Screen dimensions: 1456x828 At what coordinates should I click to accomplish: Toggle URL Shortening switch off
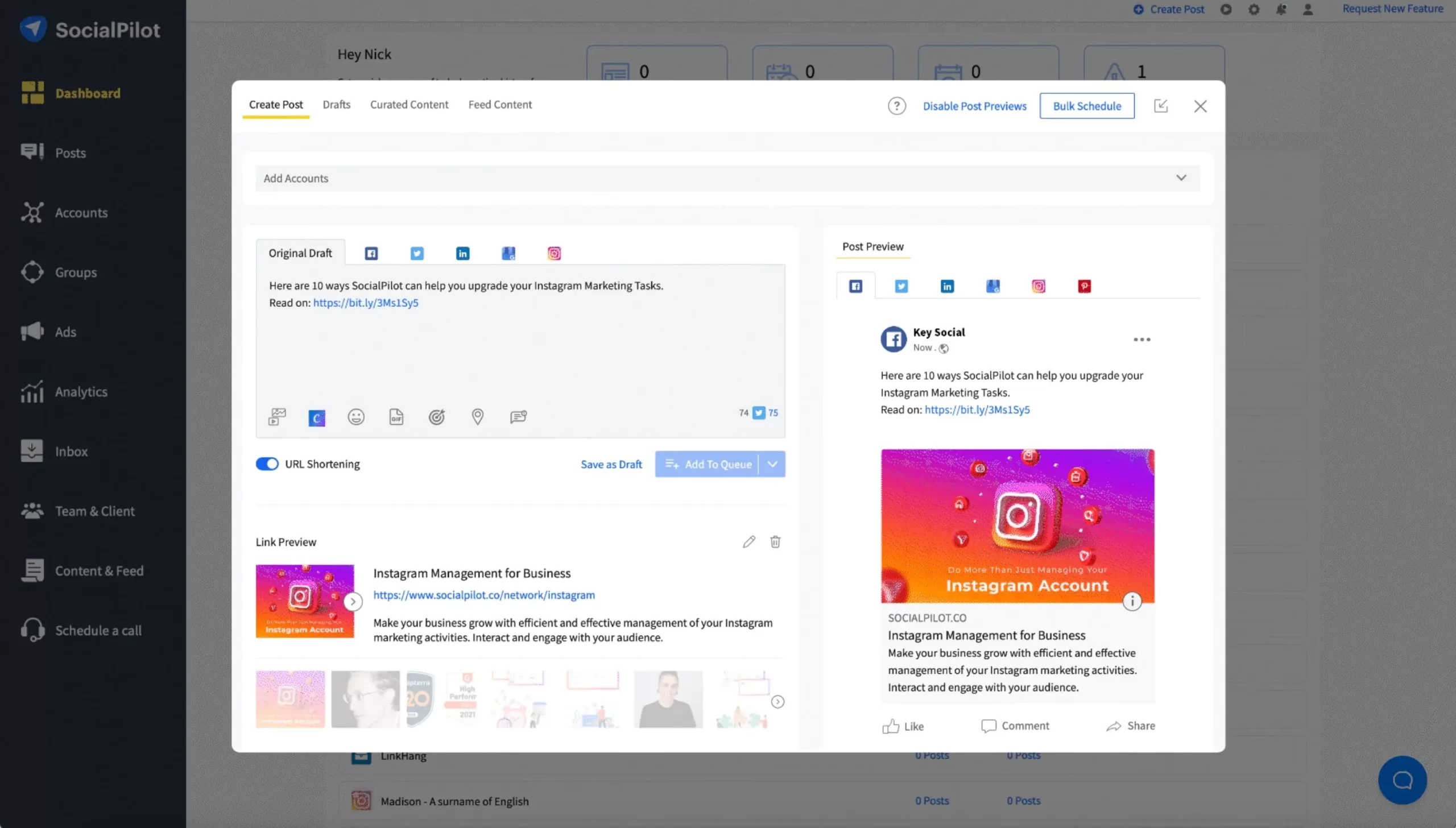[x=267, y=464]
